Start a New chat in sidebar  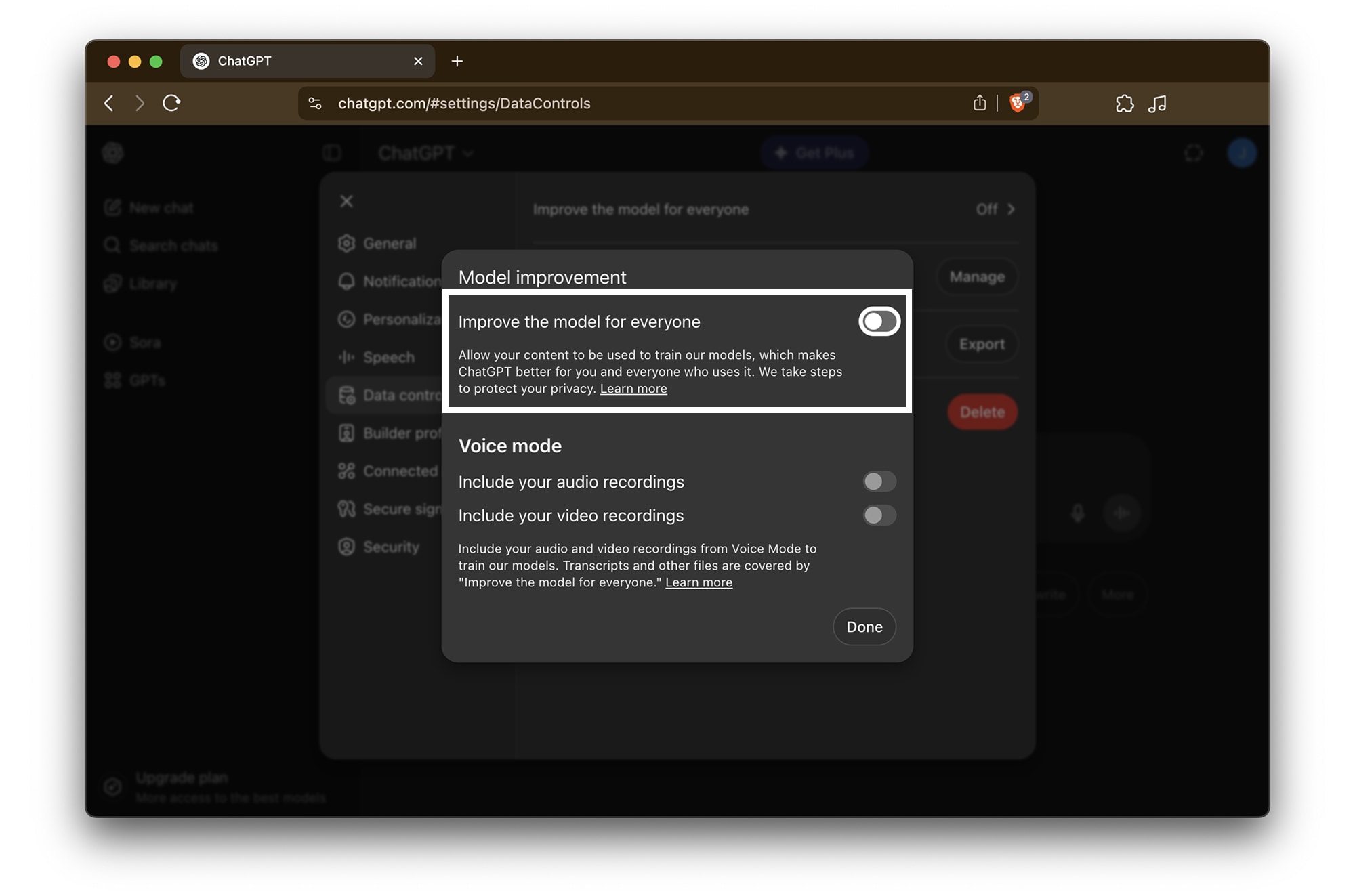click(149, 208)
